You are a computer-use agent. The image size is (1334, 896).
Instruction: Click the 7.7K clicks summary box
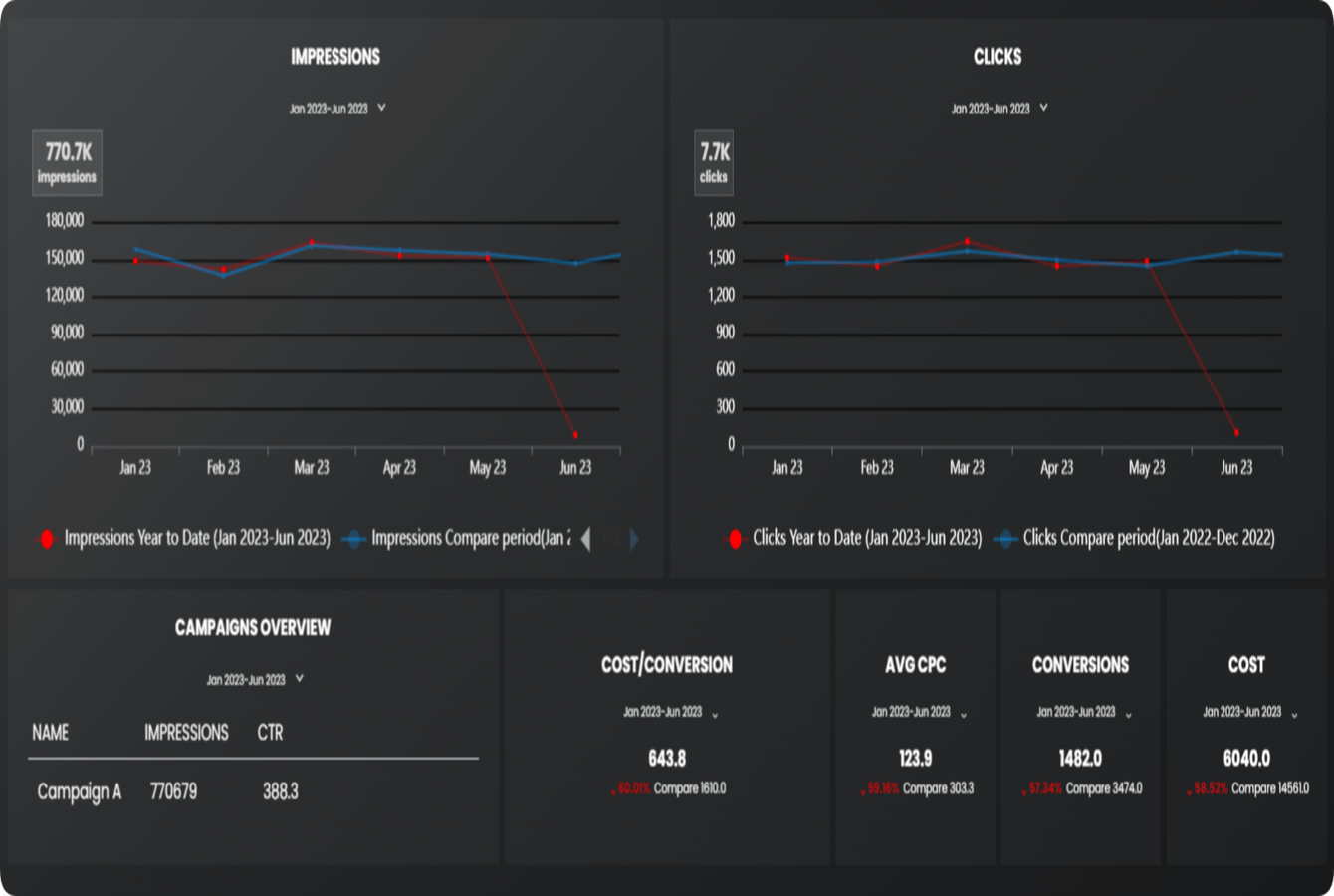pos(714,162)
